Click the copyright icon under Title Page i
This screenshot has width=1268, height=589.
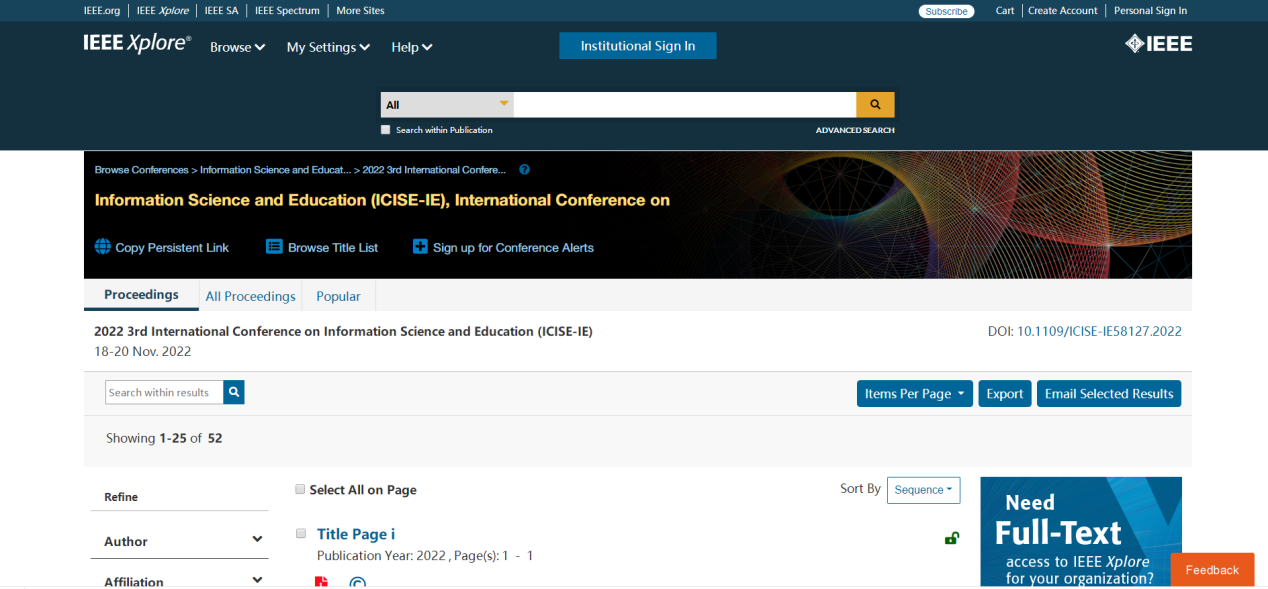coord(358,582)
